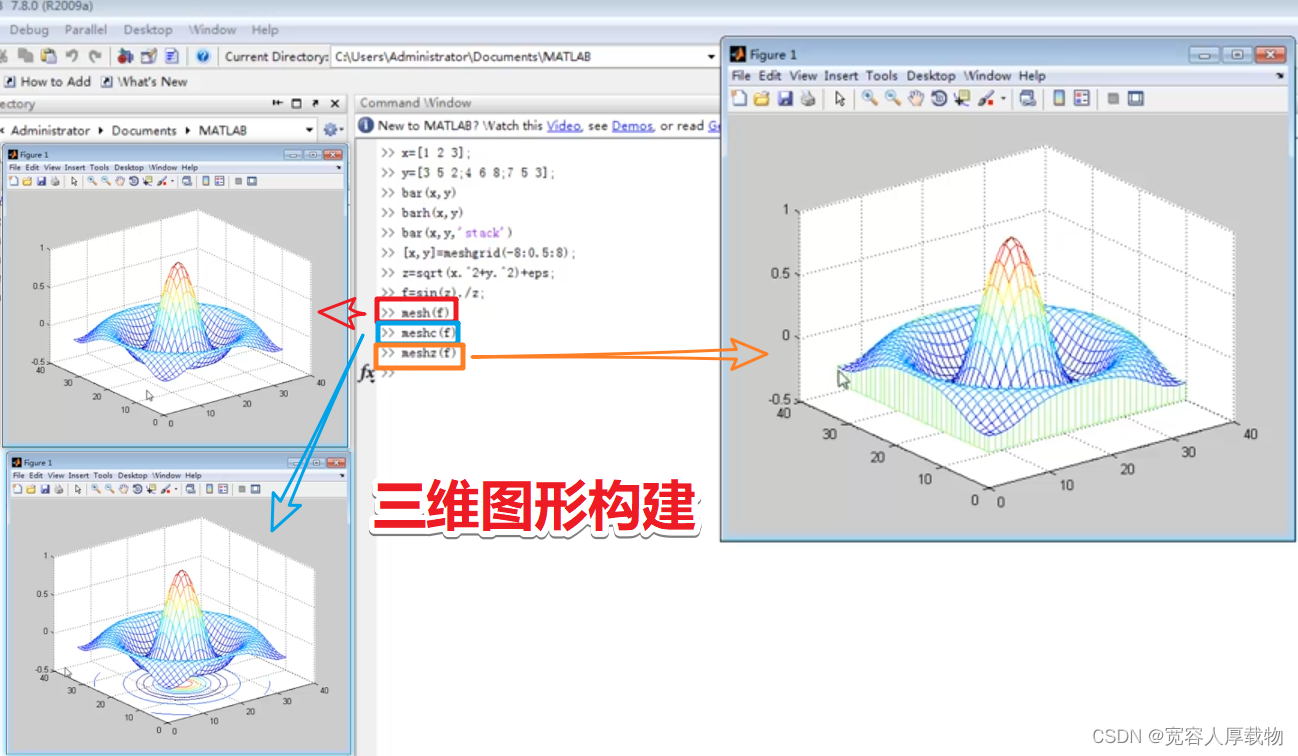Open MATLAB main Help menu

tap(265, 30)
